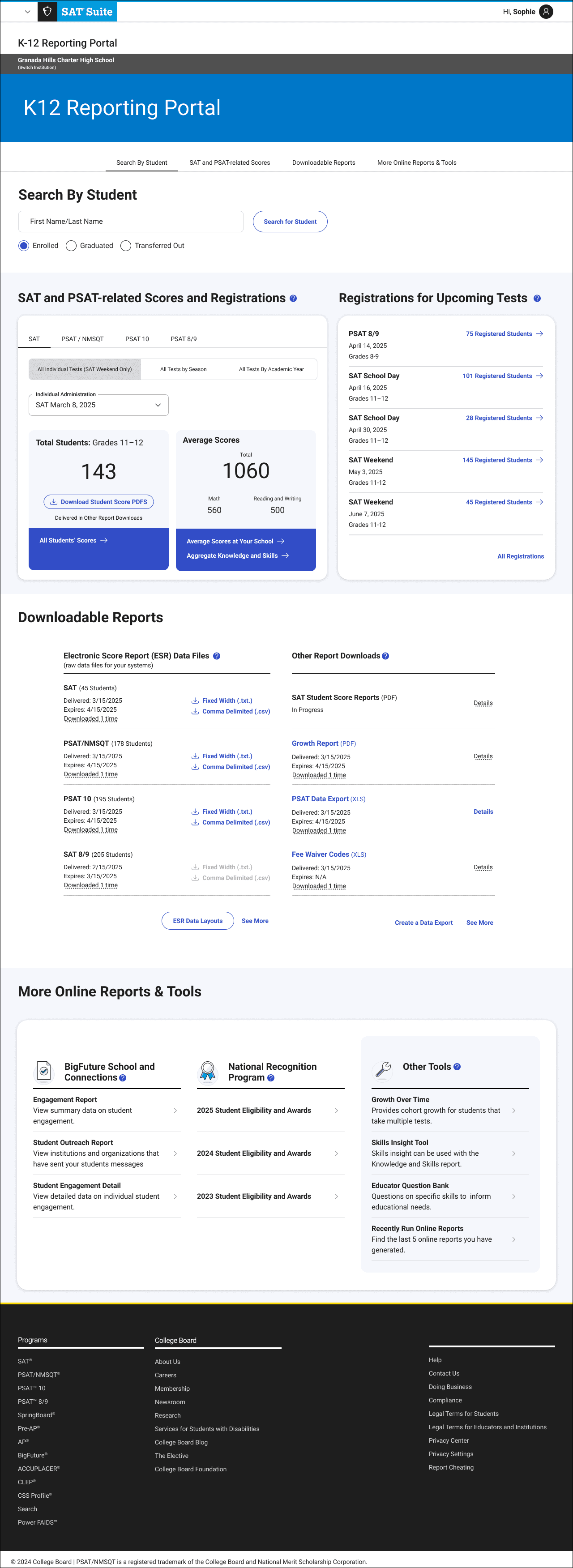Open the Individual Administration dropdown
Screen dimensions: 573x1568
pyautogui.click(x=98, y=406)
